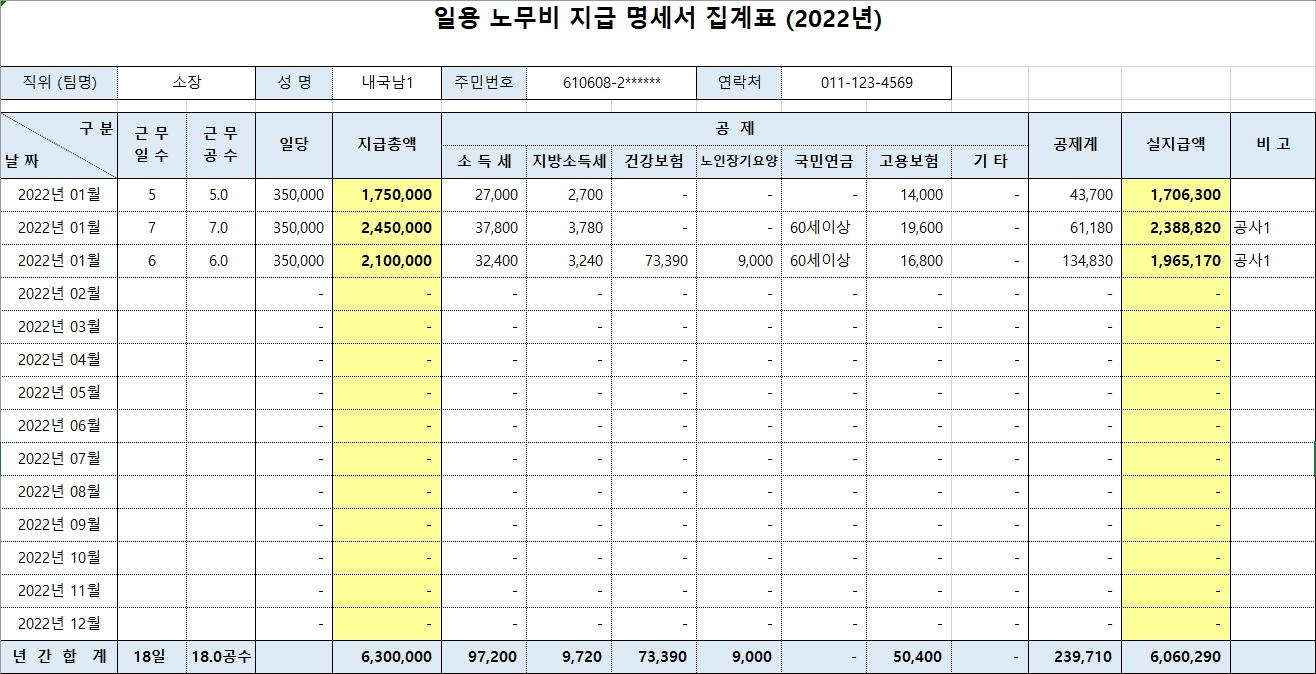Select the deduction total cell 43,700
The image size is (1316, 674).
1075,195
